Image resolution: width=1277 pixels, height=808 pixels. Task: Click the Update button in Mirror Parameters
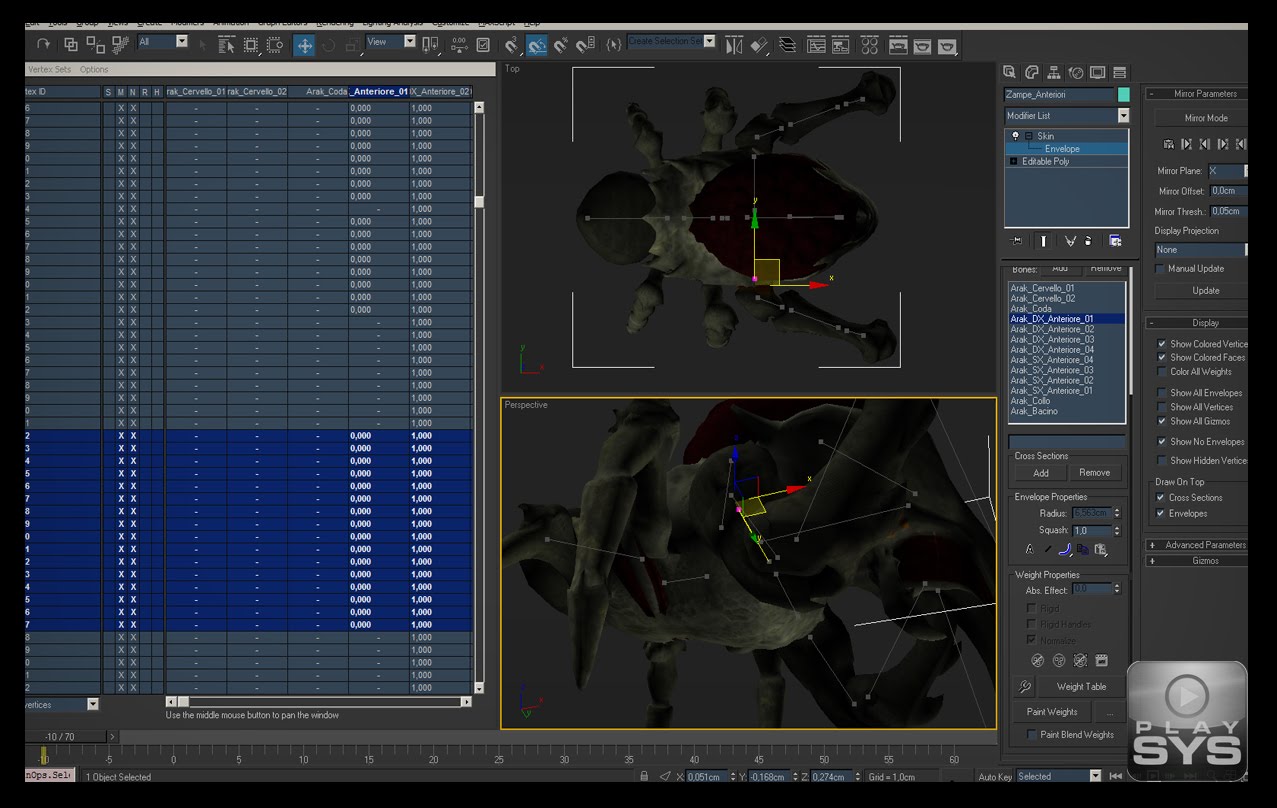coord(1205,290)
